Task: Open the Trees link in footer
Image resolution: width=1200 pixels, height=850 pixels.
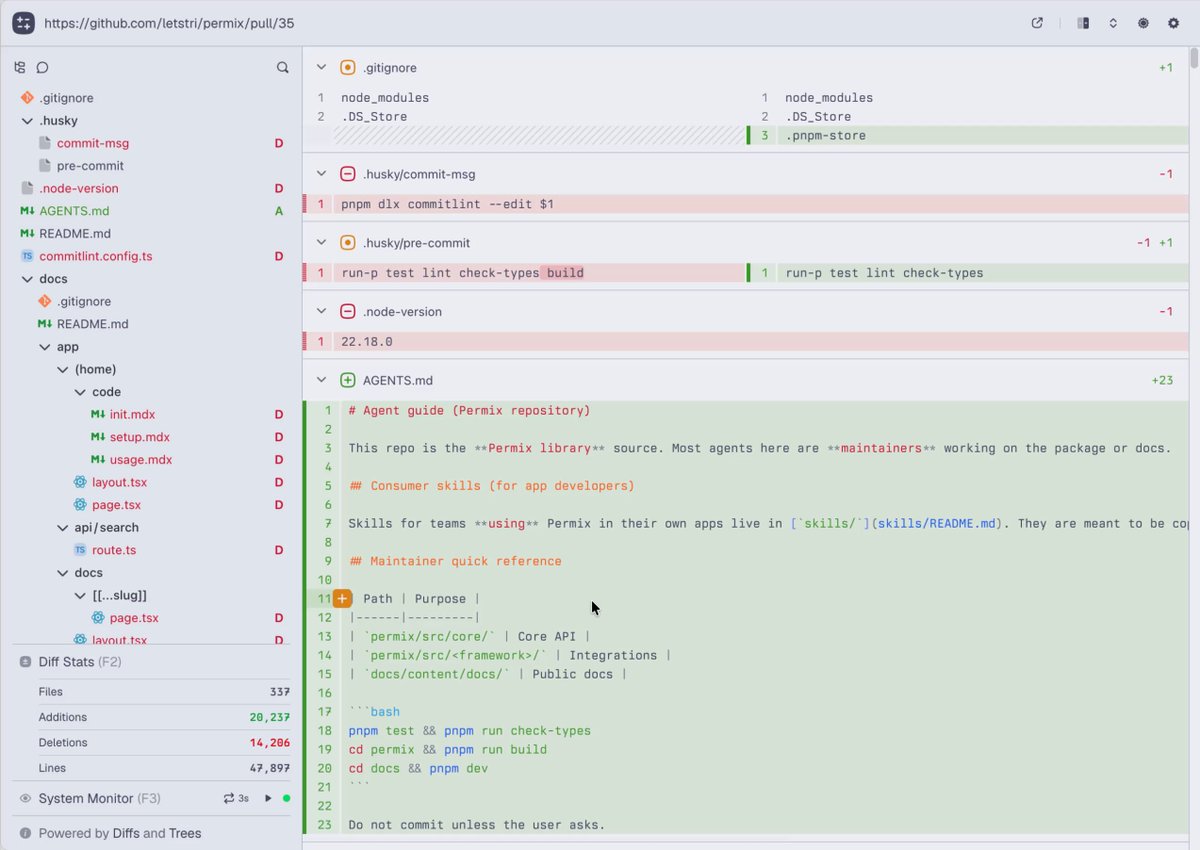Action: click(185, 833)
